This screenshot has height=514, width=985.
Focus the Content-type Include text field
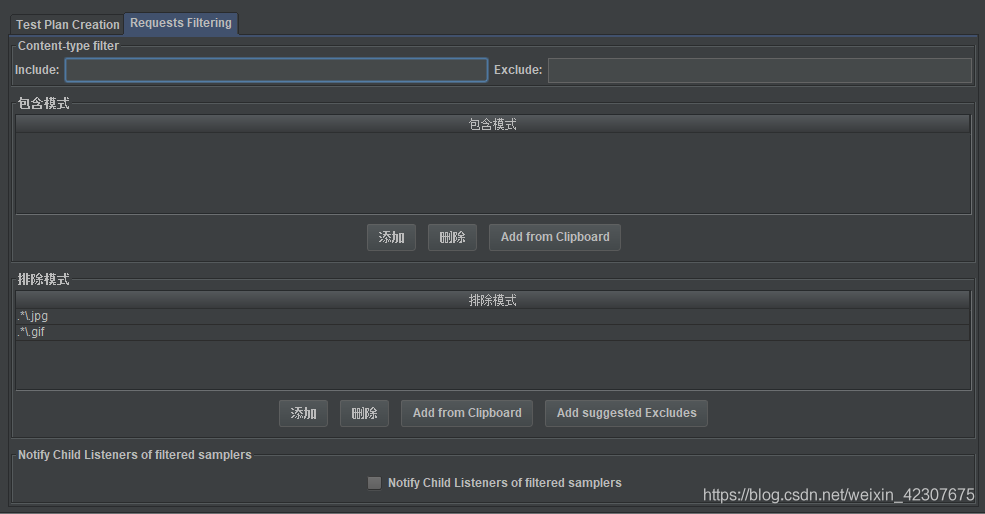pos(276,70)
